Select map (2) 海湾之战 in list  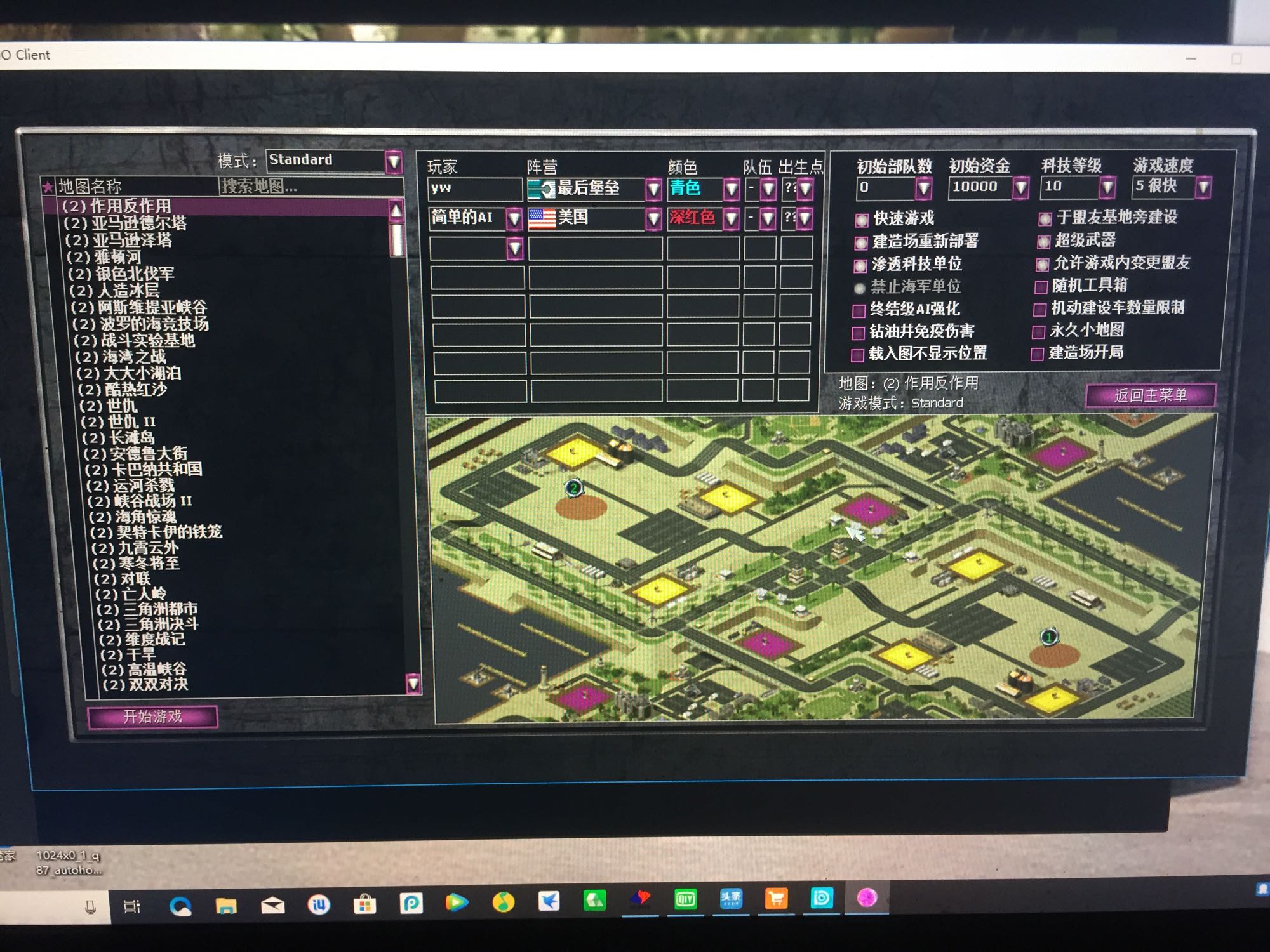tap(121, 357)
